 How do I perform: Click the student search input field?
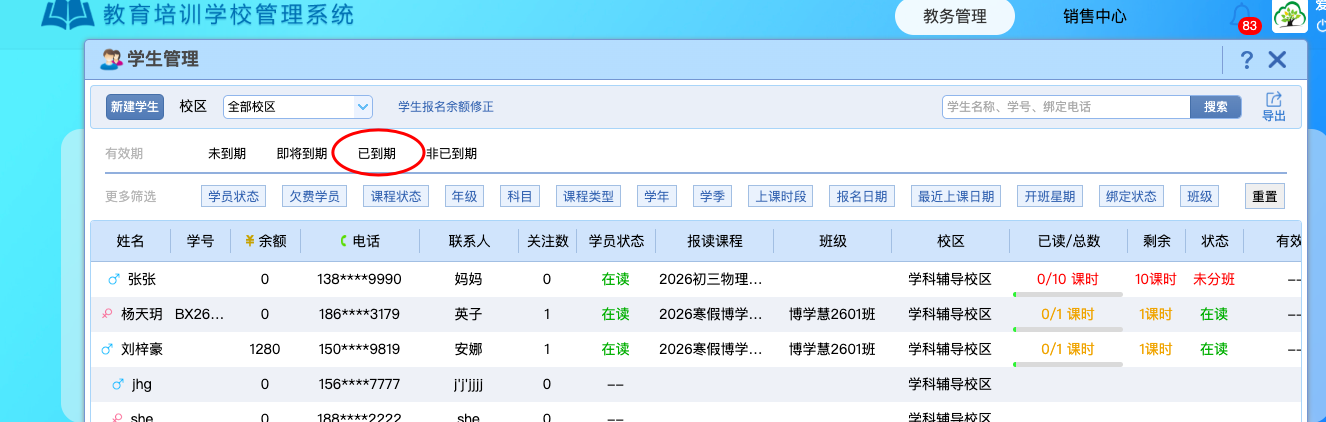coord(1066,107)
